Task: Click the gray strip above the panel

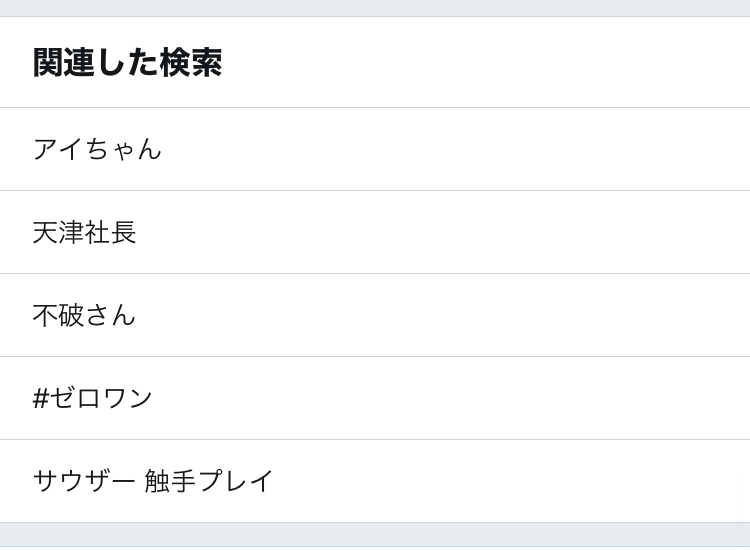Action: (x=375, y=8)
